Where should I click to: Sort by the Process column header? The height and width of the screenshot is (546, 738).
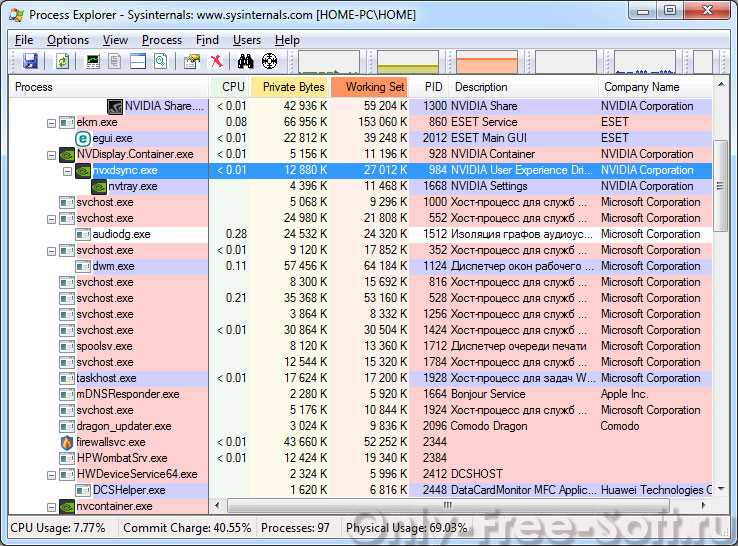click(109, 87)
